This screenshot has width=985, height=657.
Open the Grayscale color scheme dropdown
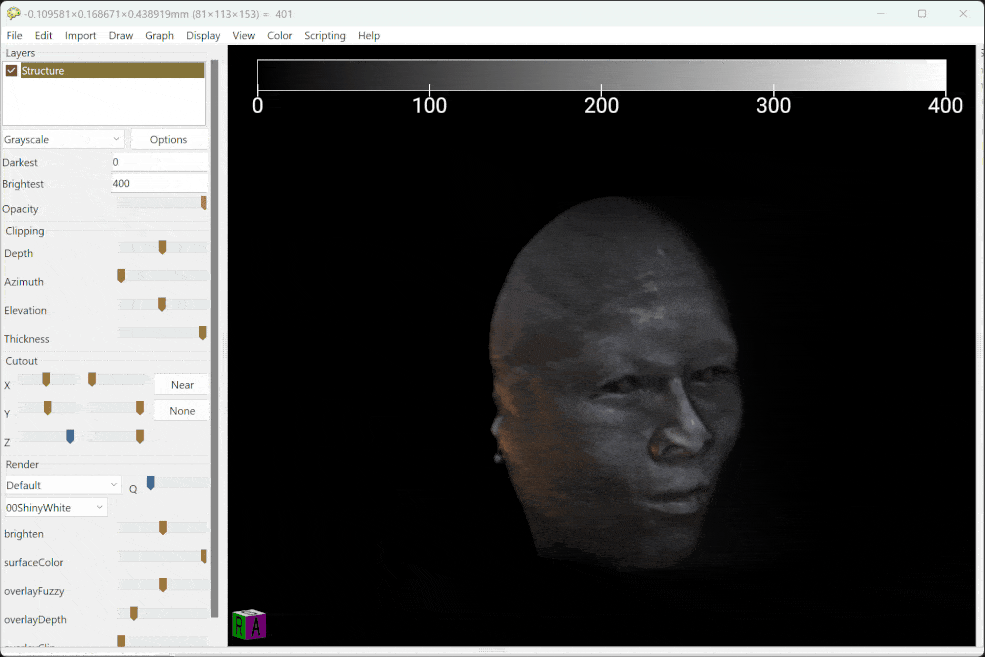[x=62, y=139]
